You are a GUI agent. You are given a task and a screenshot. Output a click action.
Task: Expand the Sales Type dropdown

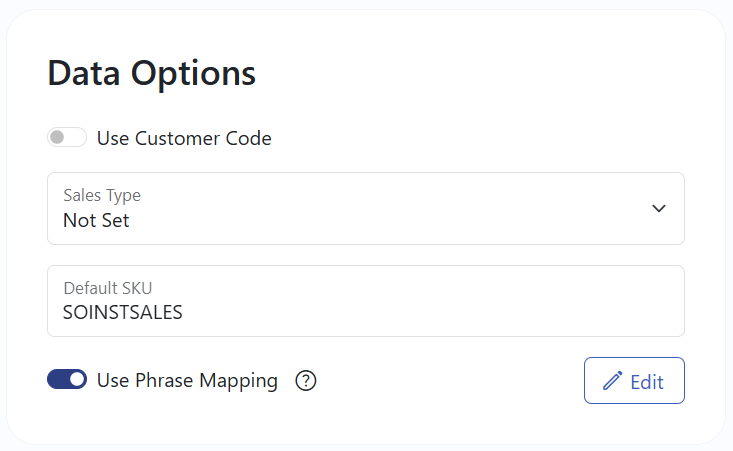[366, 208]
